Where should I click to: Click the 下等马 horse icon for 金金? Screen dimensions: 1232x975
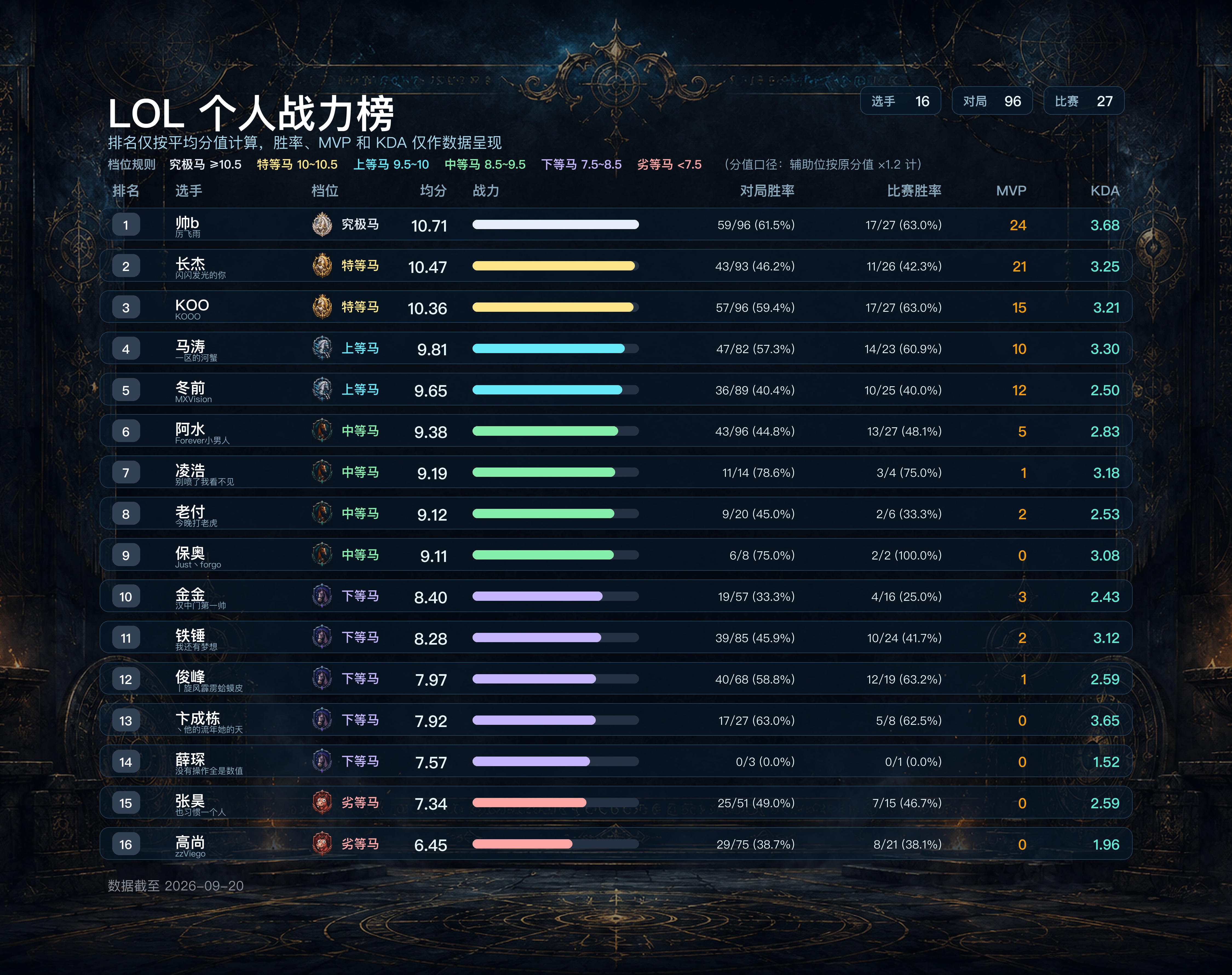[x=322, y=596]
